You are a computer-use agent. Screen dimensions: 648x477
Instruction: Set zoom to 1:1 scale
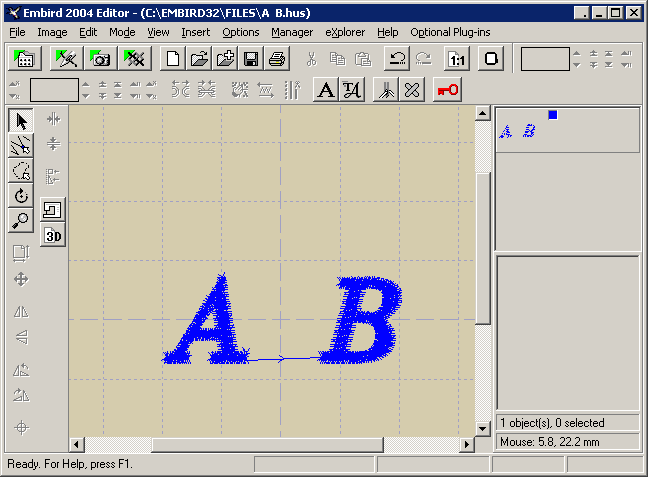[457, 59]
